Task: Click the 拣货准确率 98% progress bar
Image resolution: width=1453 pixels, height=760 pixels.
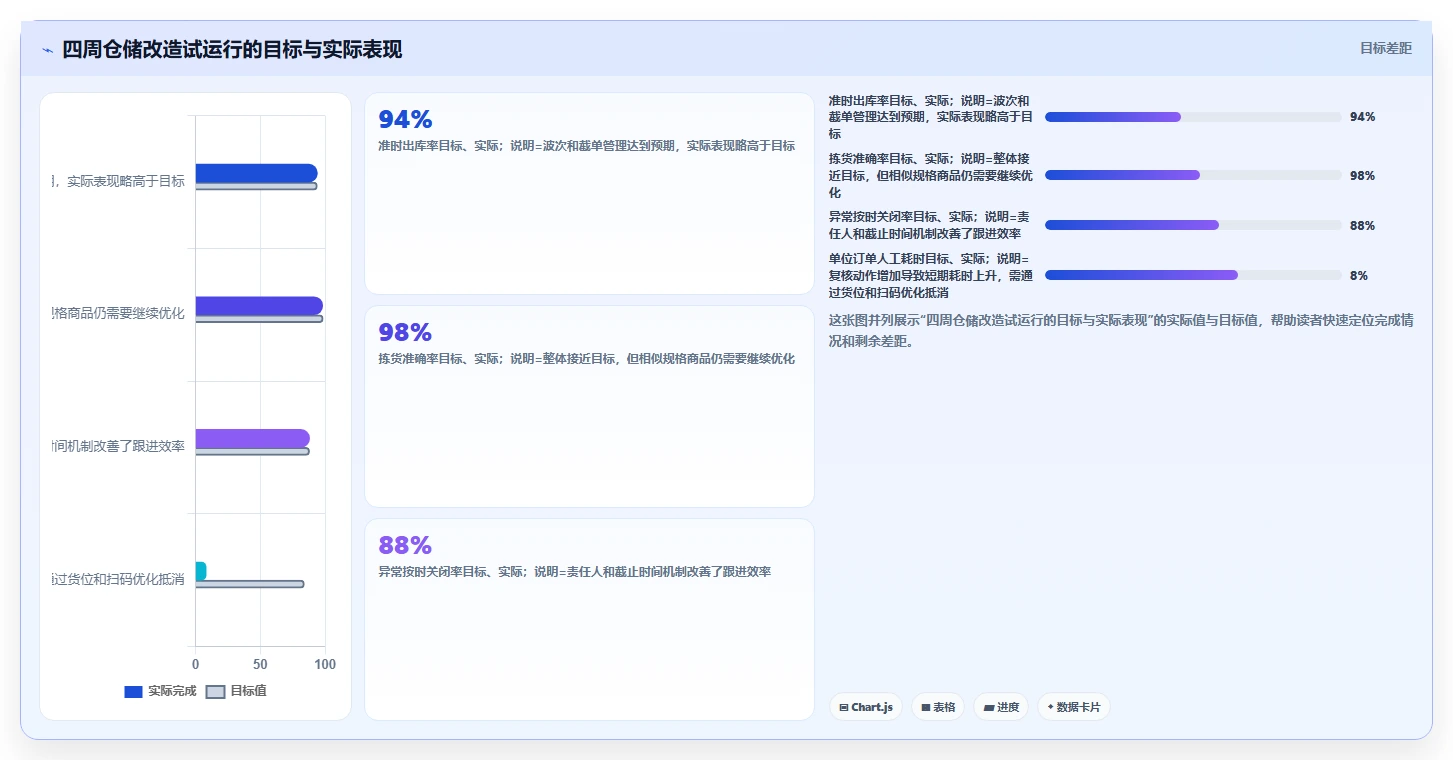Action: [1193, 175]
